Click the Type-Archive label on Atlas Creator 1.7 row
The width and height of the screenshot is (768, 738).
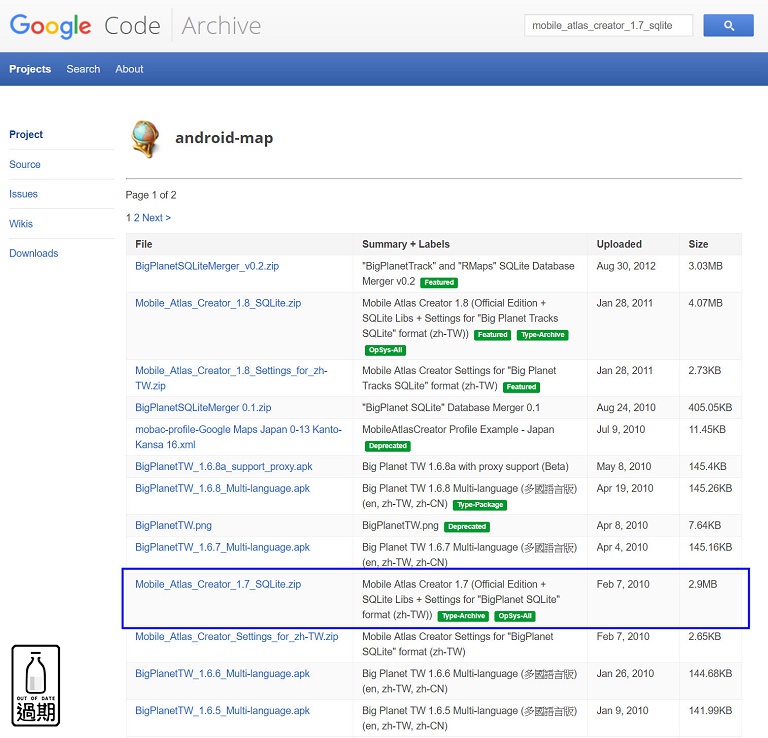point(463,616)
